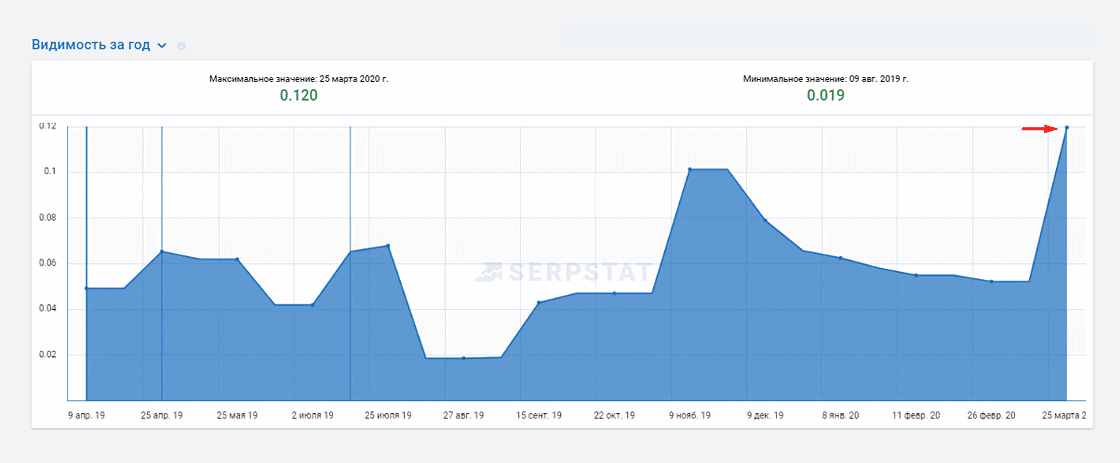This screenshot has height=463, width=1120.
Task: Open the Видимость за год dropdown title
Action: (x=91, y=45)
